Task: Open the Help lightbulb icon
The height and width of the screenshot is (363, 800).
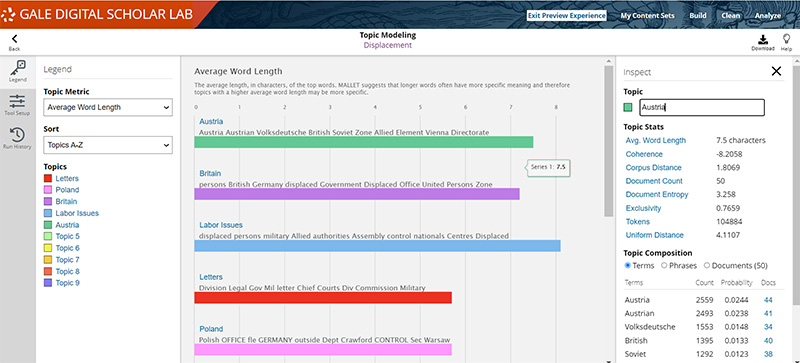Action: click(x=786, y=39)
